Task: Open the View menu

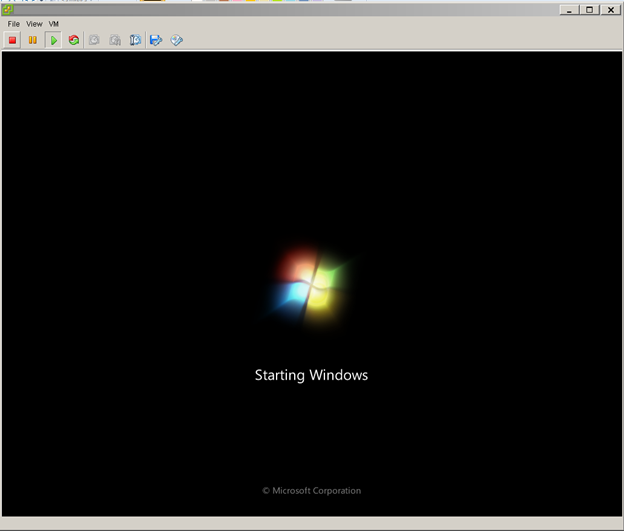Action: (34, 24)
